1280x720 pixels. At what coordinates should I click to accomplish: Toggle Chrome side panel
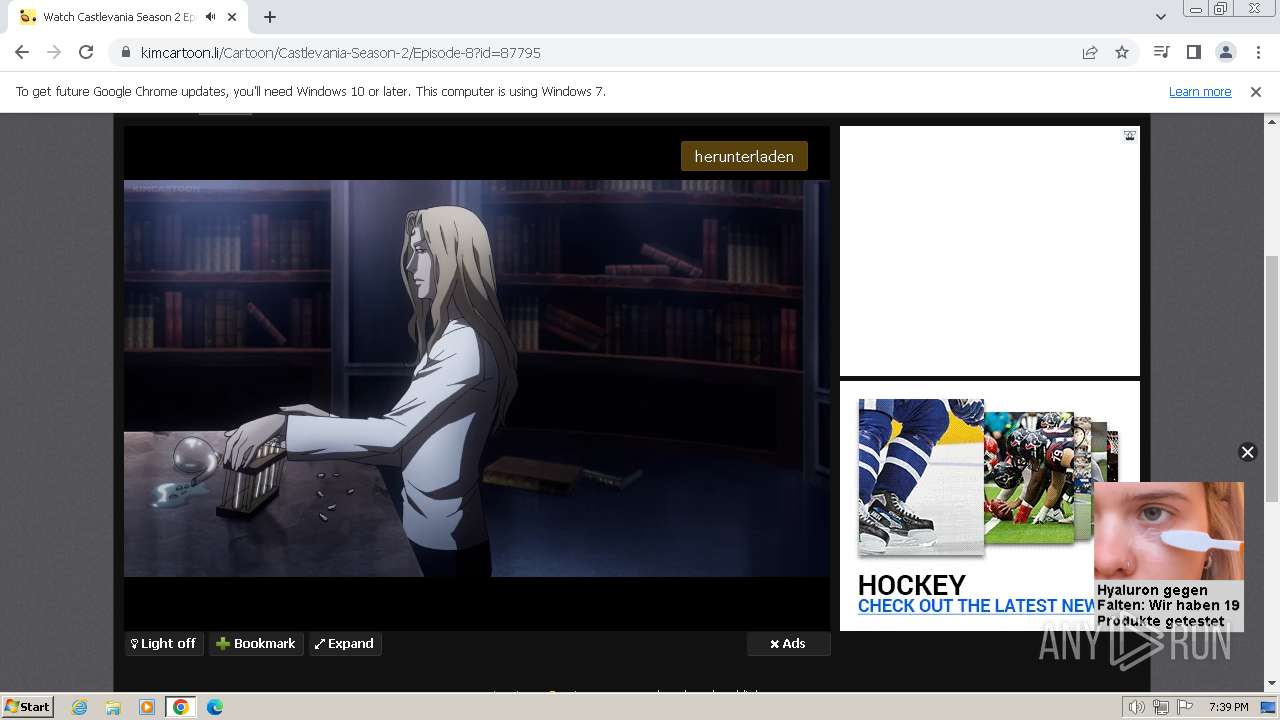pyautogui.click(x=1193, y=52)
